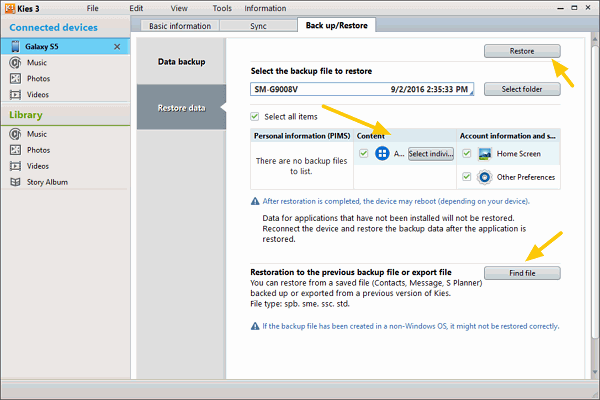Image resolution: width=600 pixels, height=400 pixels.
Task: Open the Edit menu
Action: 136,8
